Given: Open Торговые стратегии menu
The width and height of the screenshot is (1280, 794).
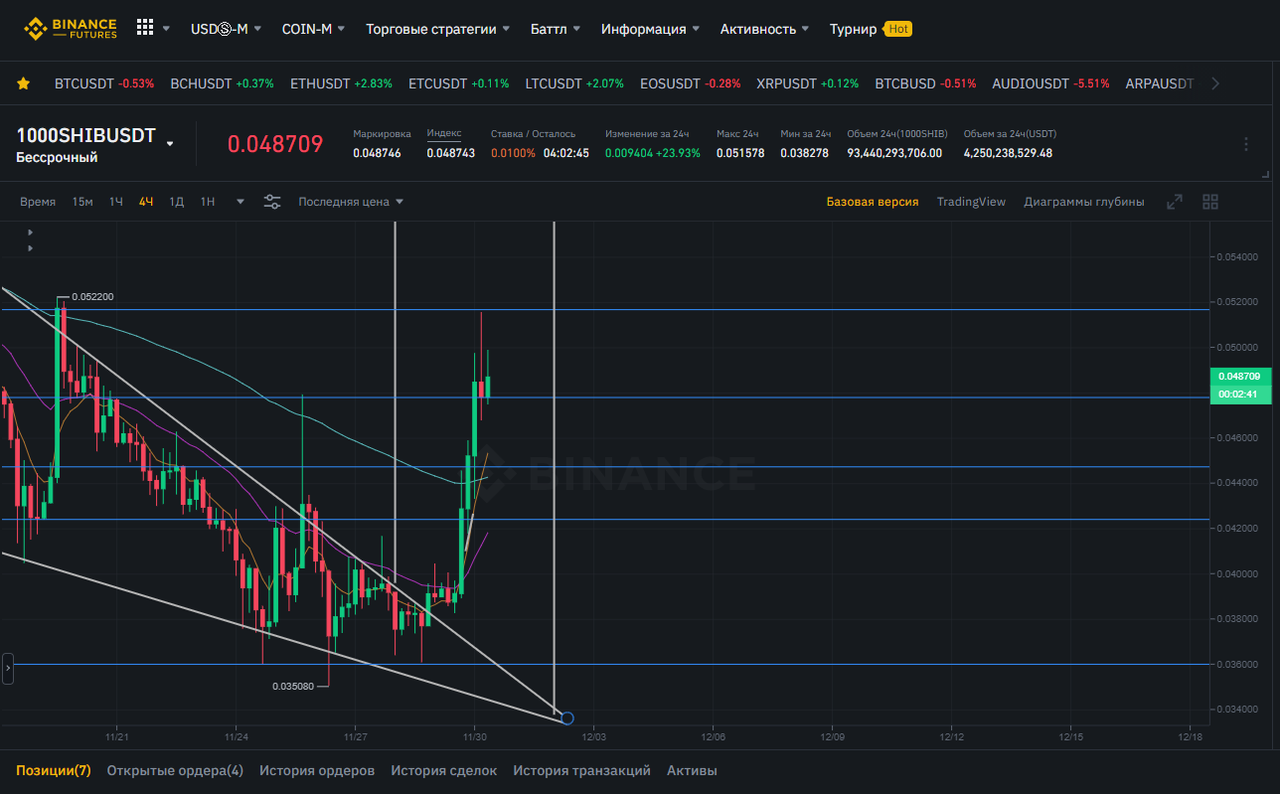Looking at the screenshot, I should (438, 29).
